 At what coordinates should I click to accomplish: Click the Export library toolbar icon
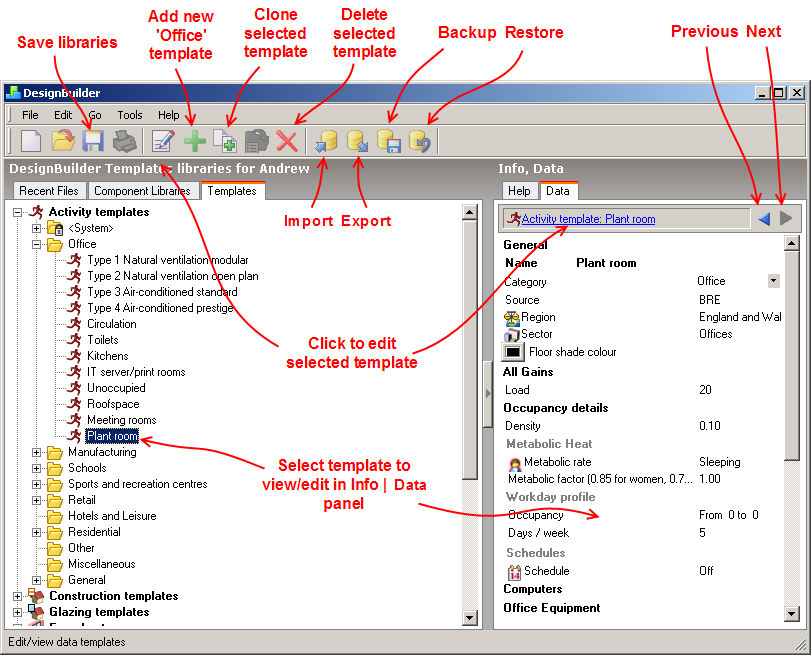(357, 141)
